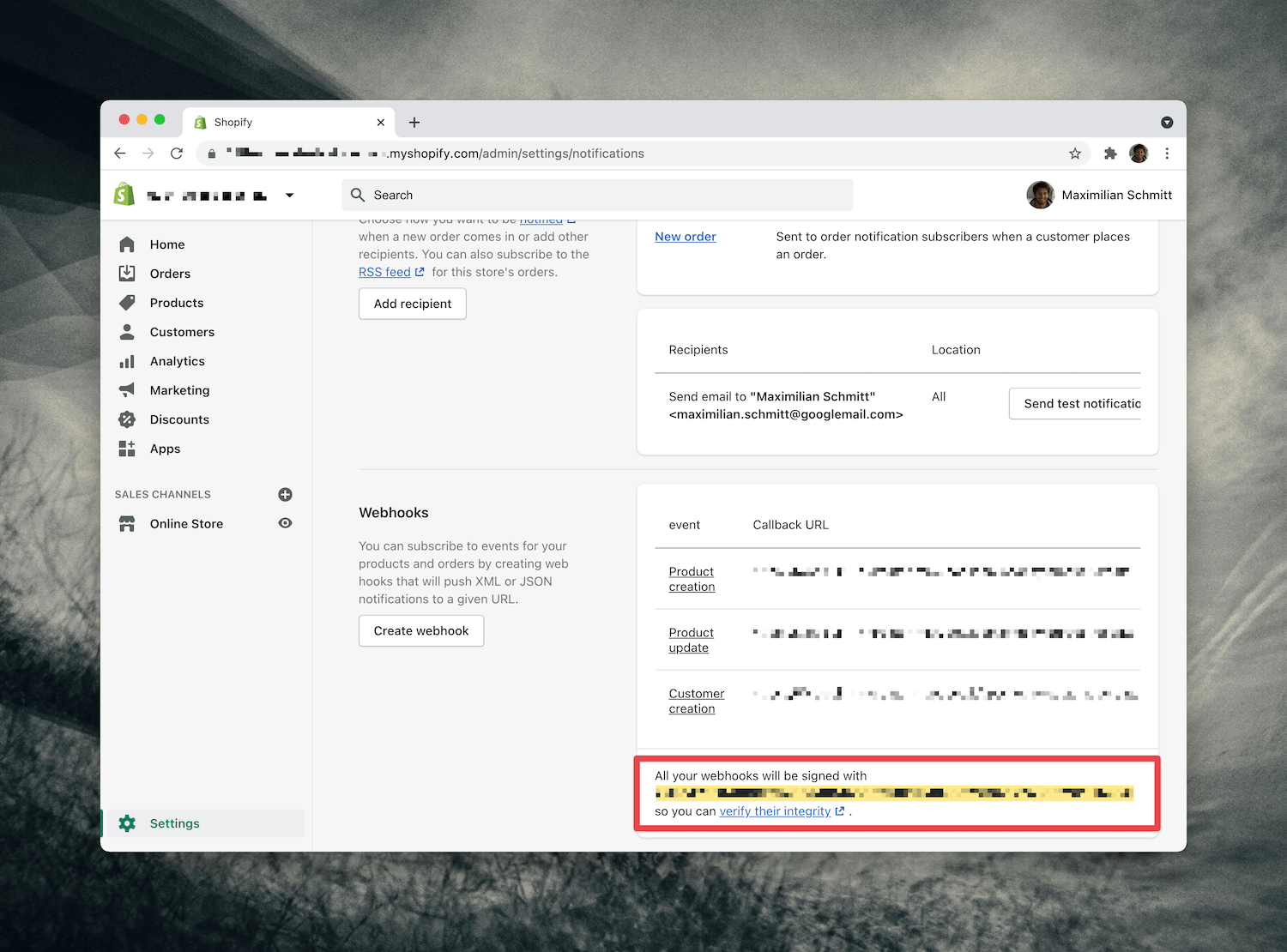Click the Webhooks section heading
The image size is (1287, 952).
(x=394, y=513)
